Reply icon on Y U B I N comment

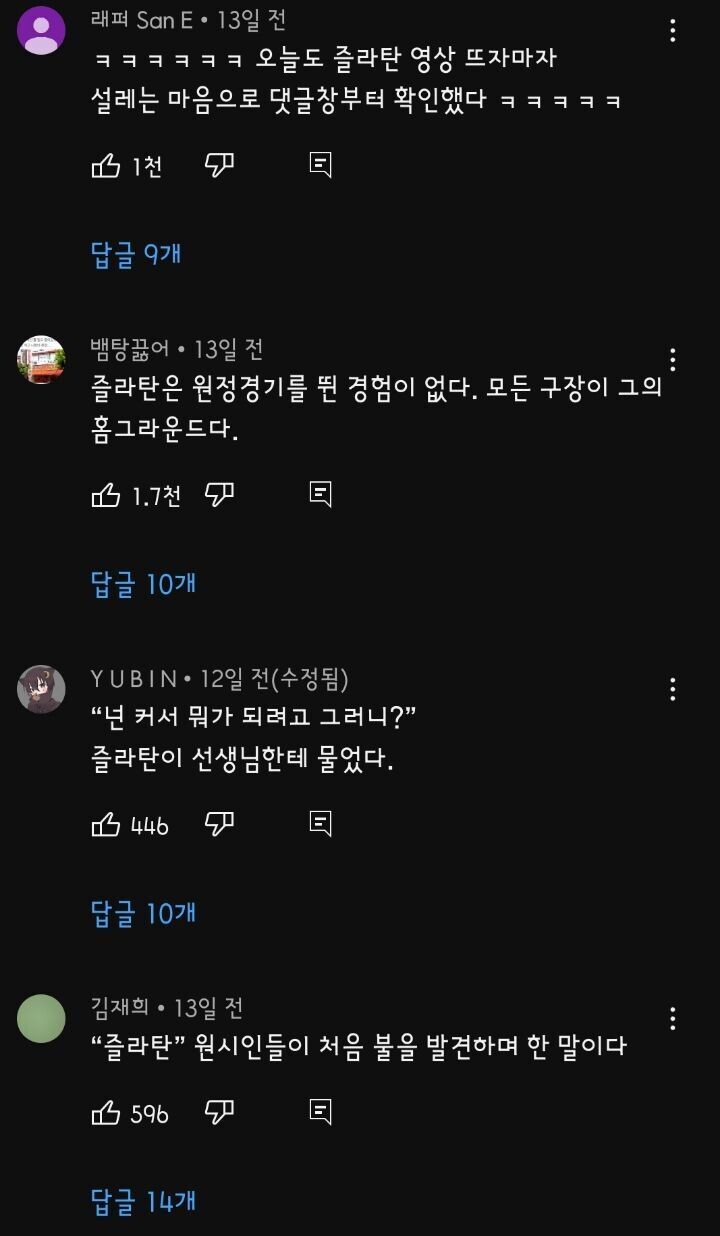(320, 824)
